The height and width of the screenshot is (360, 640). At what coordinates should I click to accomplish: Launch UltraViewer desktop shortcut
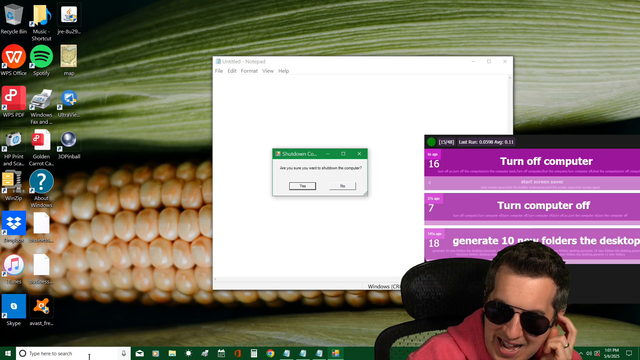(x=69, y=102)
